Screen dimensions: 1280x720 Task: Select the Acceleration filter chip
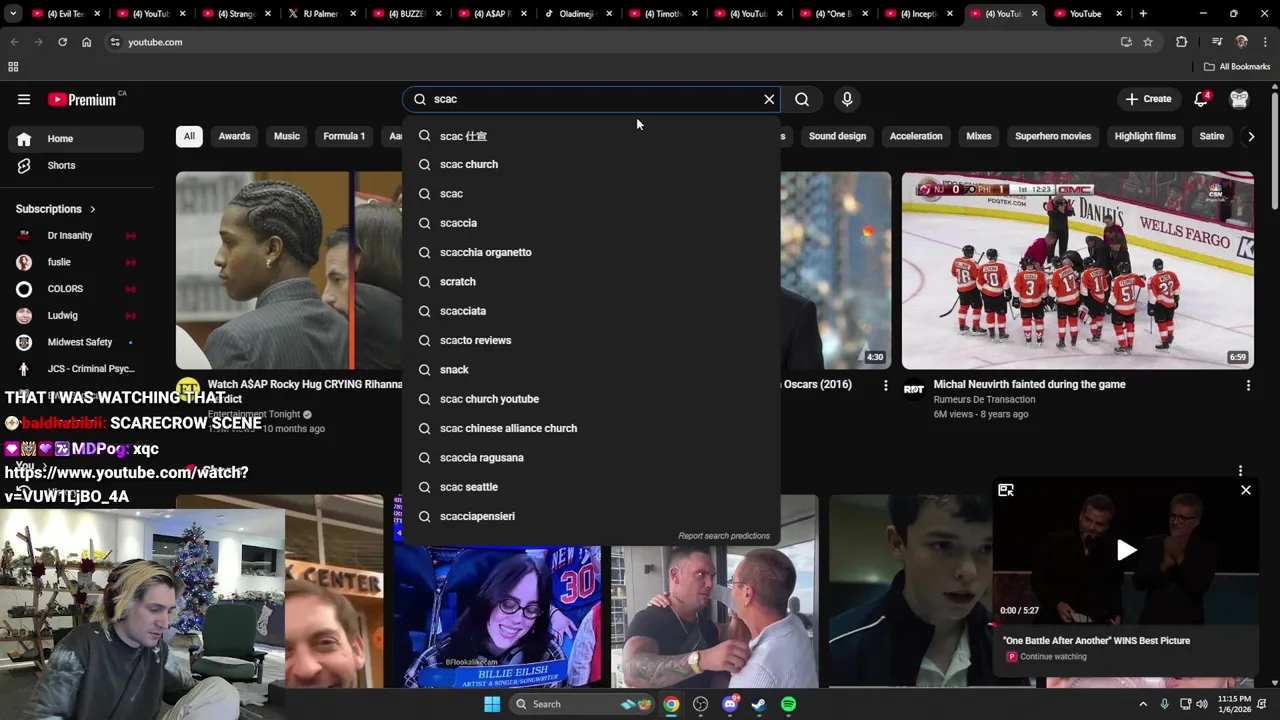point(916,136)
